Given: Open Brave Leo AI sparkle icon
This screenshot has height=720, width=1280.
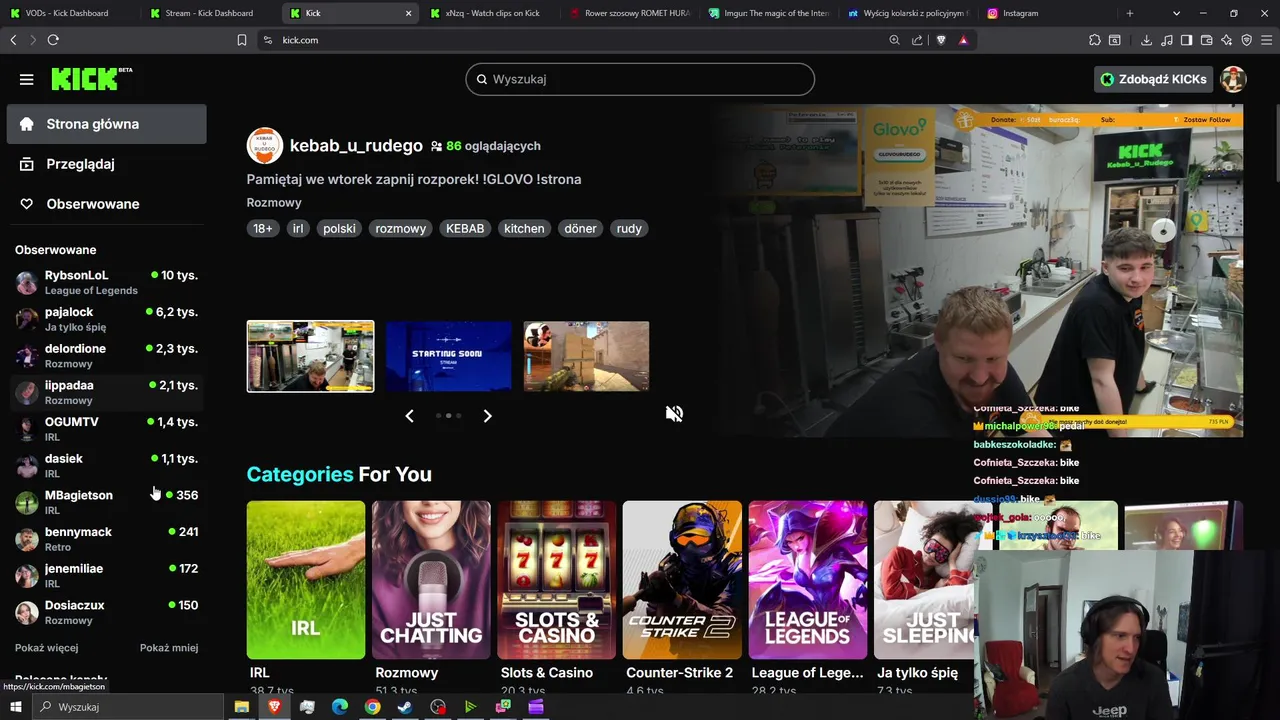Looking at the screenshot, I should pyautogui.click(x=1226, y=40).
